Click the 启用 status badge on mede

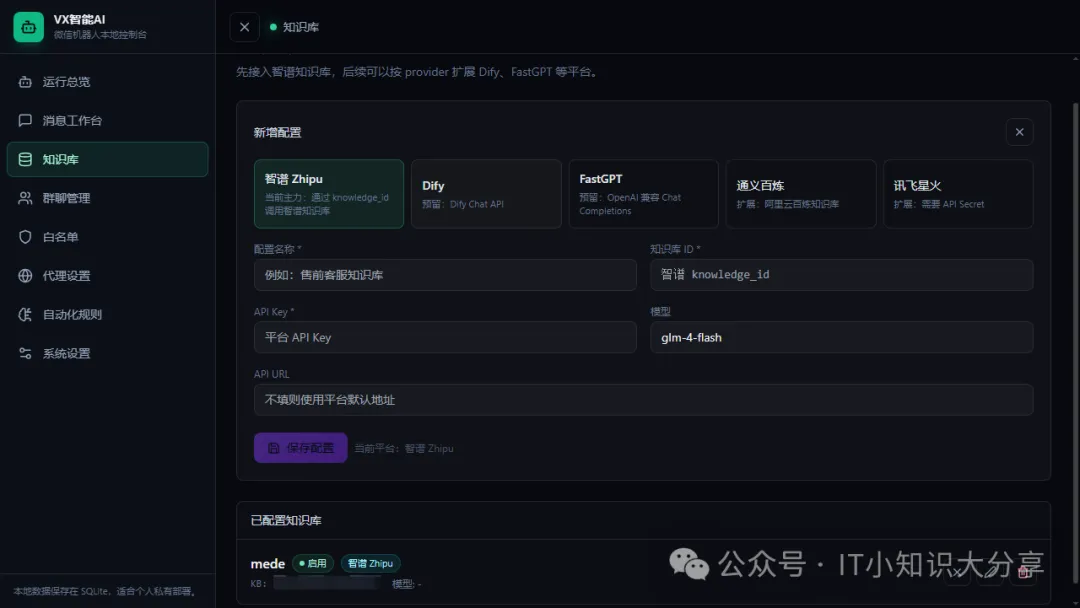tap(313, 563)
